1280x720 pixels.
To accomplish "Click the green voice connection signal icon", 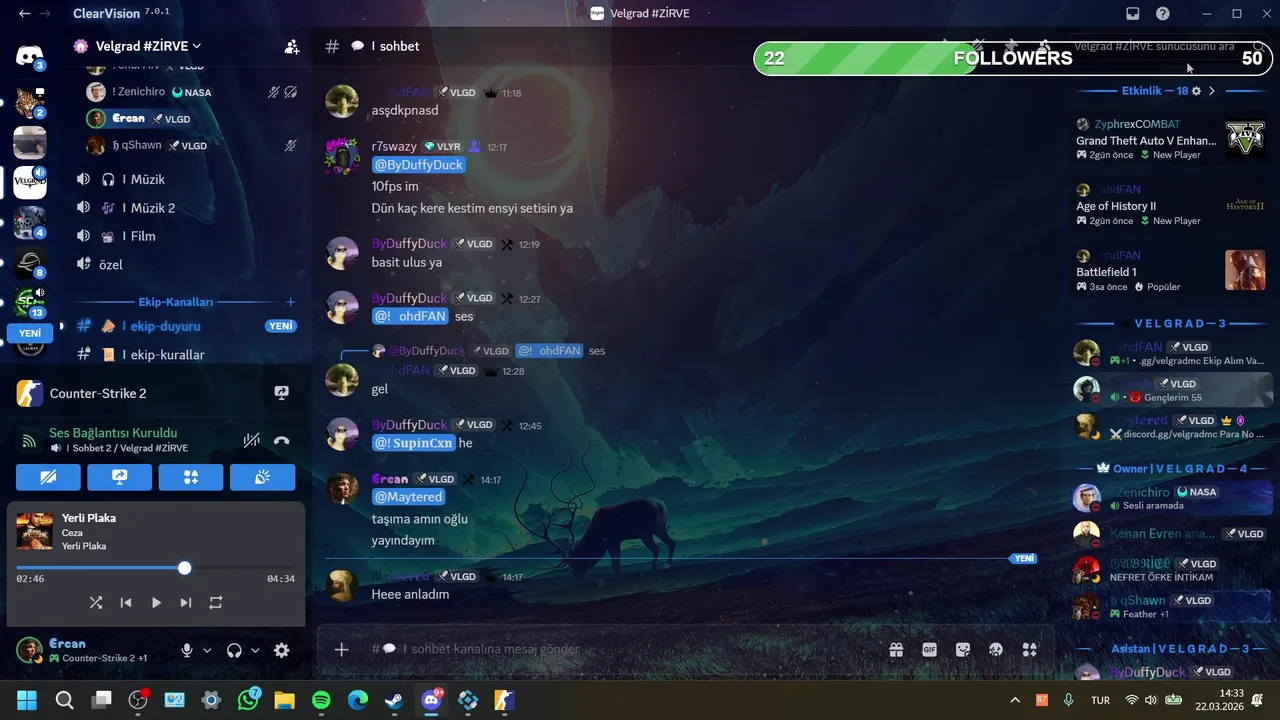I will [x=29, y=440].
